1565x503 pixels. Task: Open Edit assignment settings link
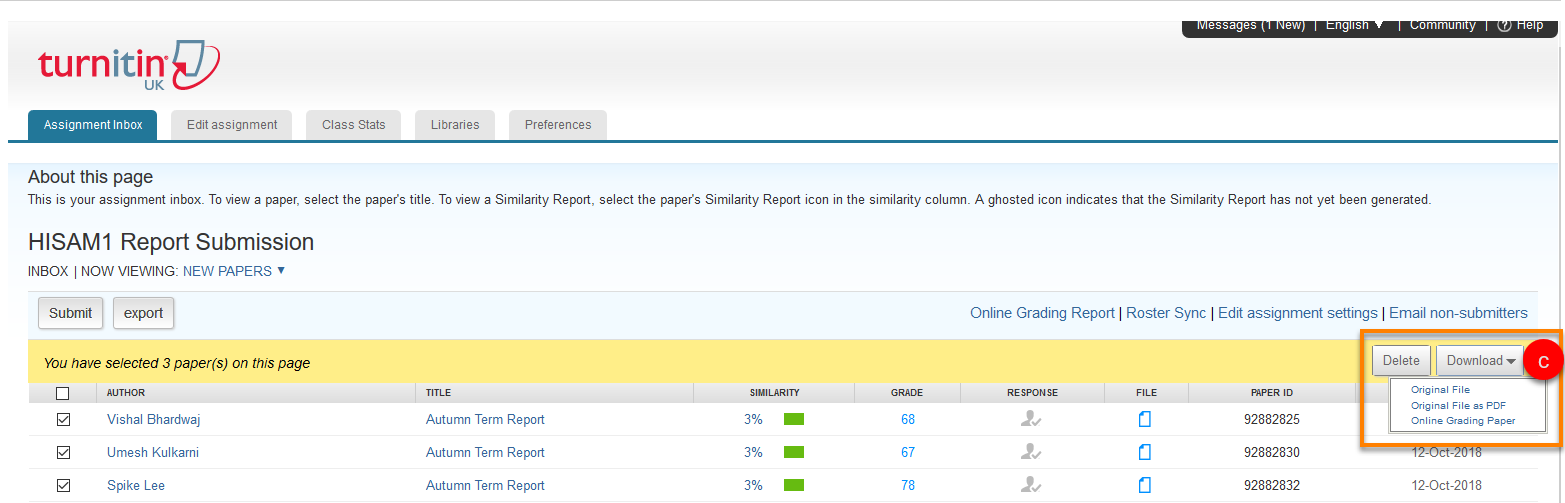pyautogui.click(x=1298, y=313)
